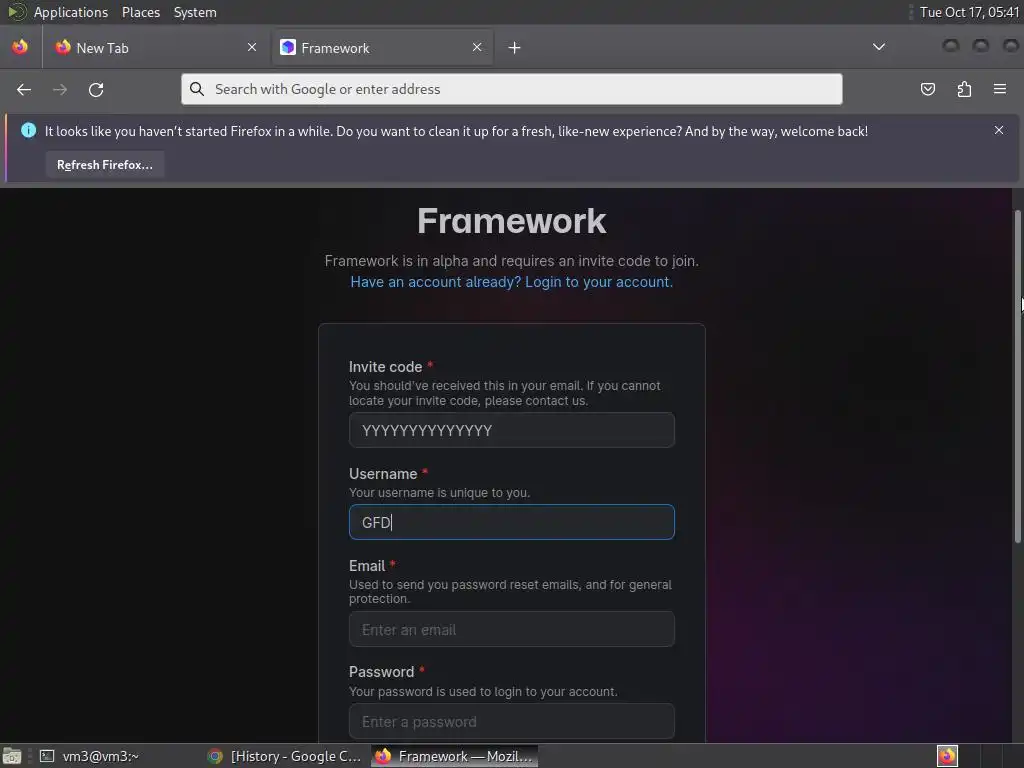Click the clock showing Tue Oct 17

(969, 12)
